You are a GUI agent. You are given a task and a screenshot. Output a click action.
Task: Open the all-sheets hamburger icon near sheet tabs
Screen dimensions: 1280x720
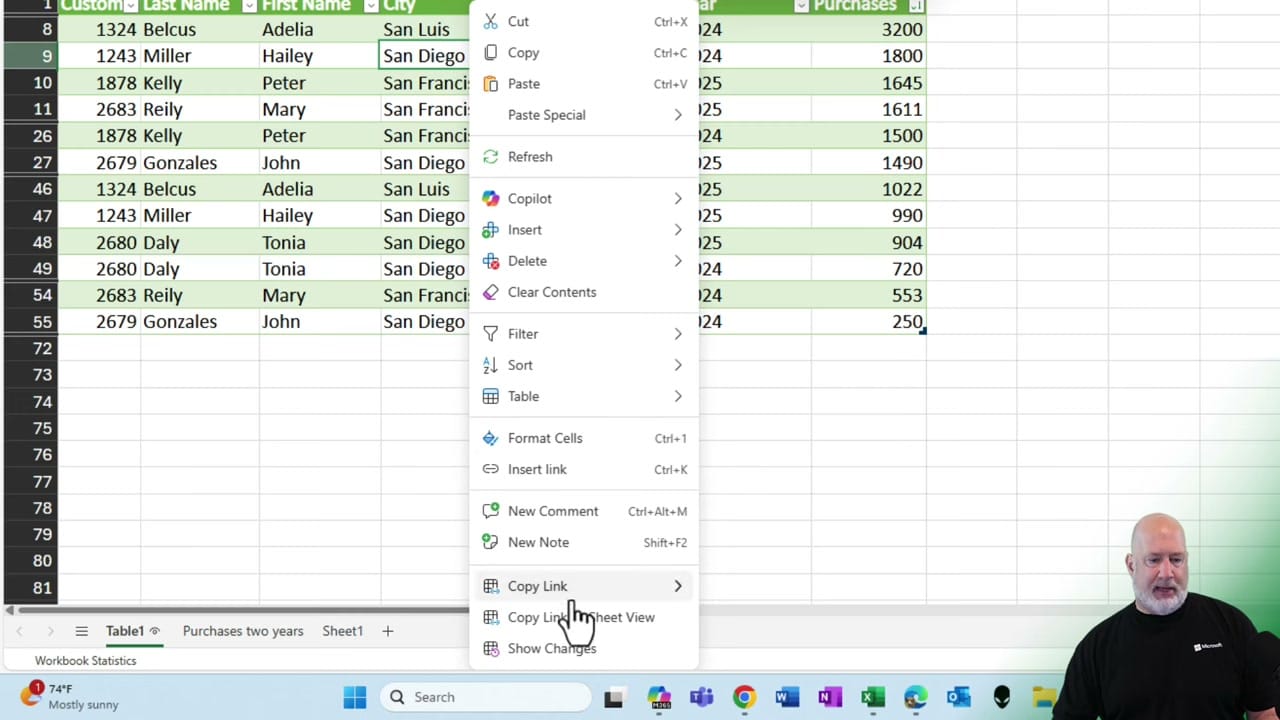(81, 630)
